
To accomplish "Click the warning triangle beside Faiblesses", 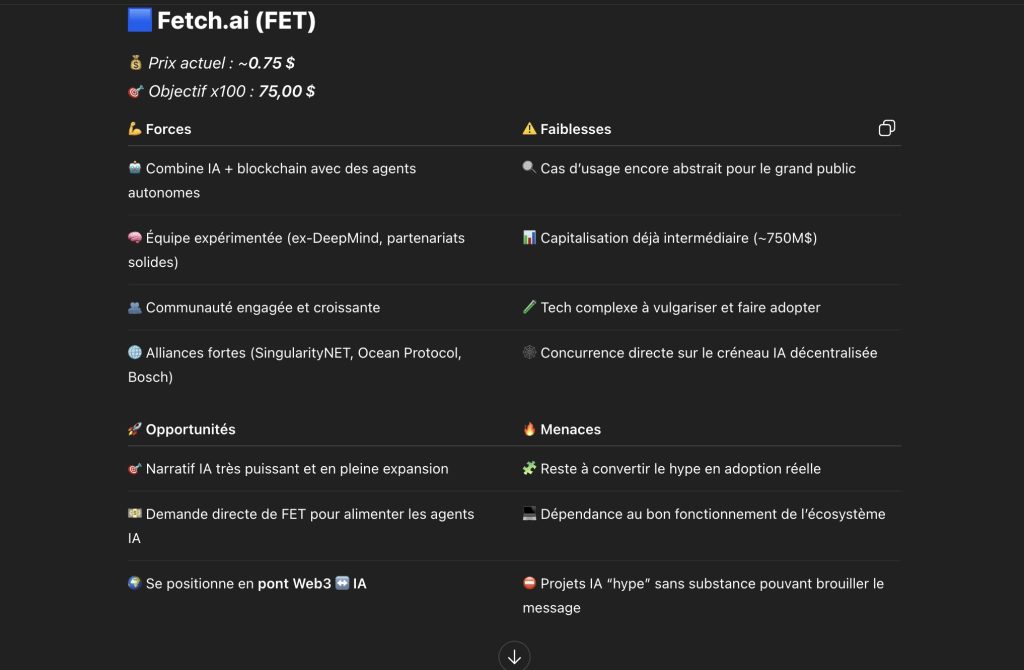I will coord(529,129).
